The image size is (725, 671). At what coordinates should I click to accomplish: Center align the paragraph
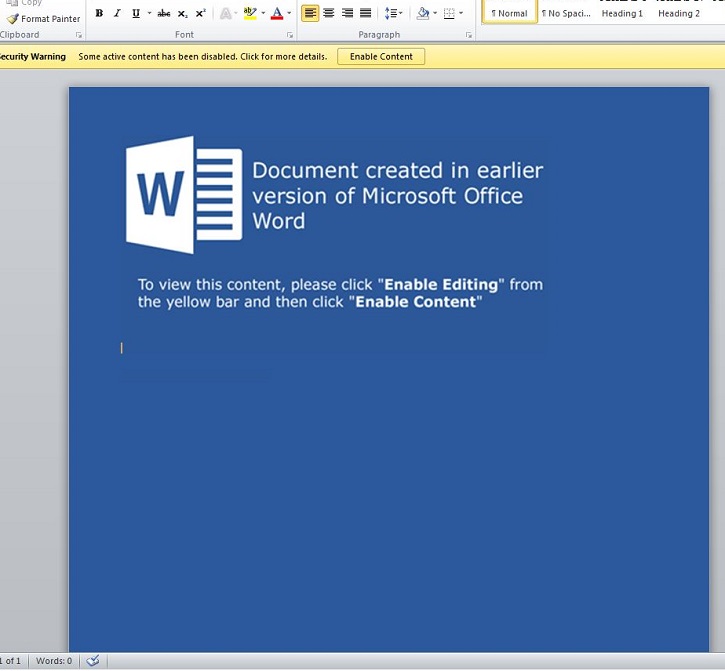click(x=328, y=13)
